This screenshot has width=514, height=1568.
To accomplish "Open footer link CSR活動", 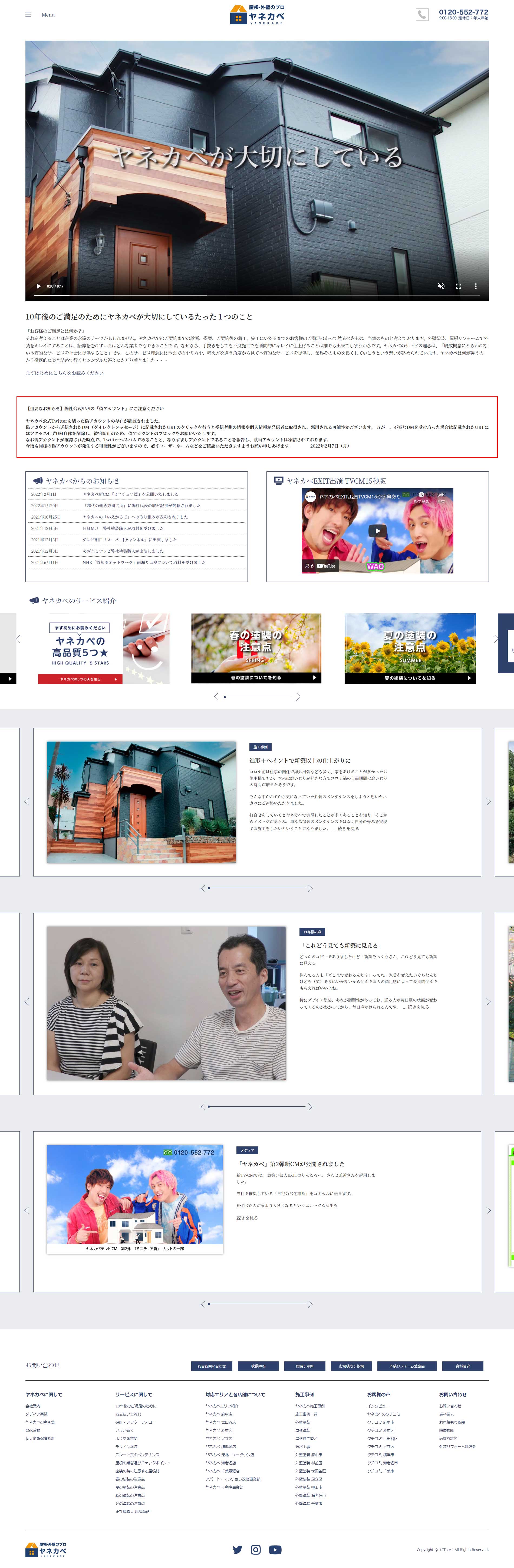I will 33,1430.
